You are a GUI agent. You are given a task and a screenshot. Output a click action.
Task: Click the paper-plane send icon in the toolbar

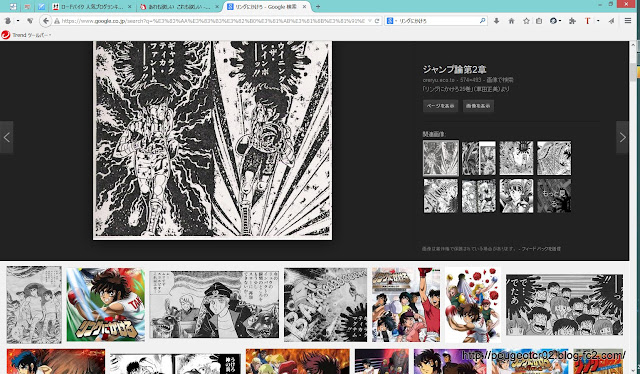click(611, 21)
